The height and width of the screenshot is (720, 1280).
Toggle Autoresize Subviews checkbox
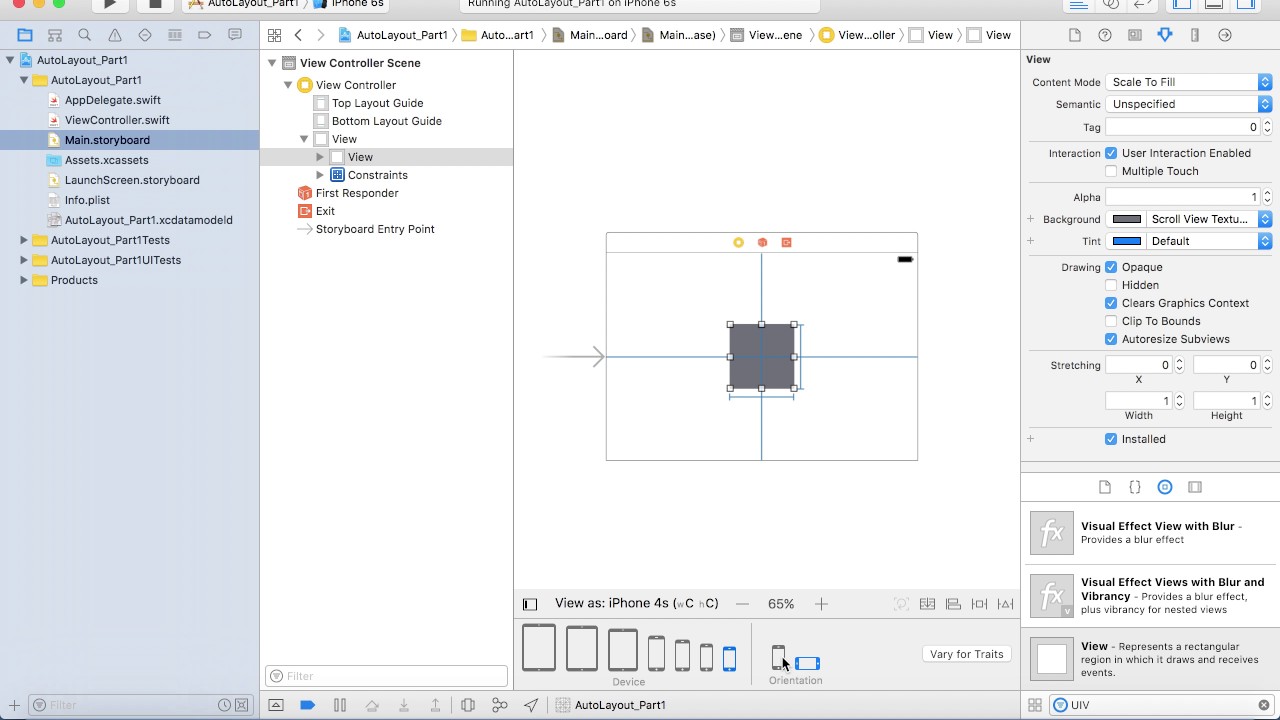pos(1111,339)
